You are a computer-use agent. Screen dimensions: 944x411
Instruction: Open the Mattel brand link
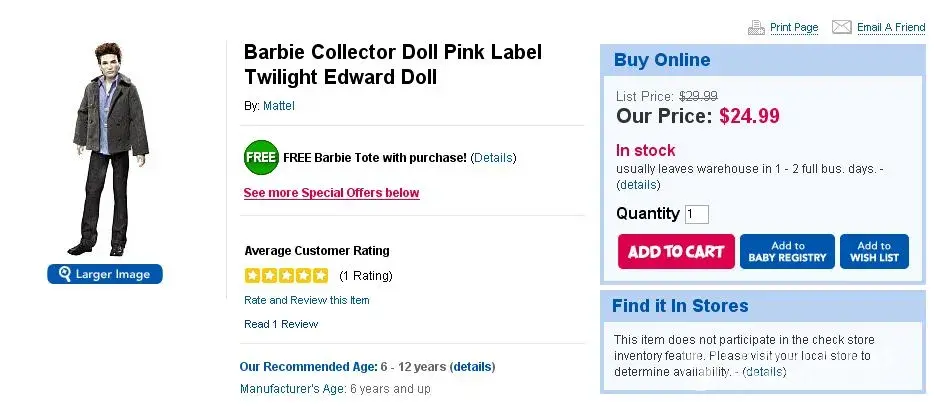(x=279, y=105)
